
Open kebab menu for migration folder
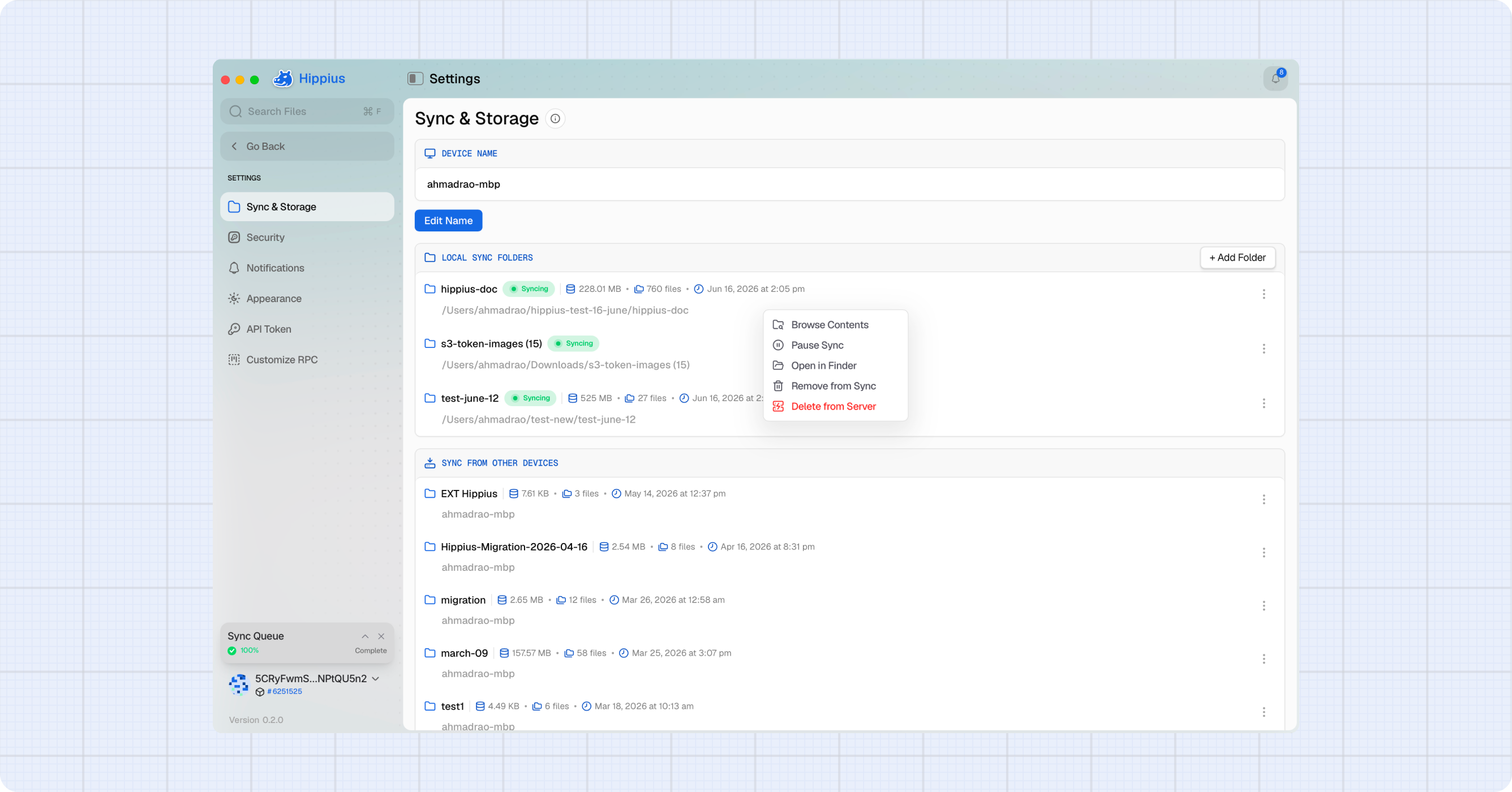(x=1264, y=605)
